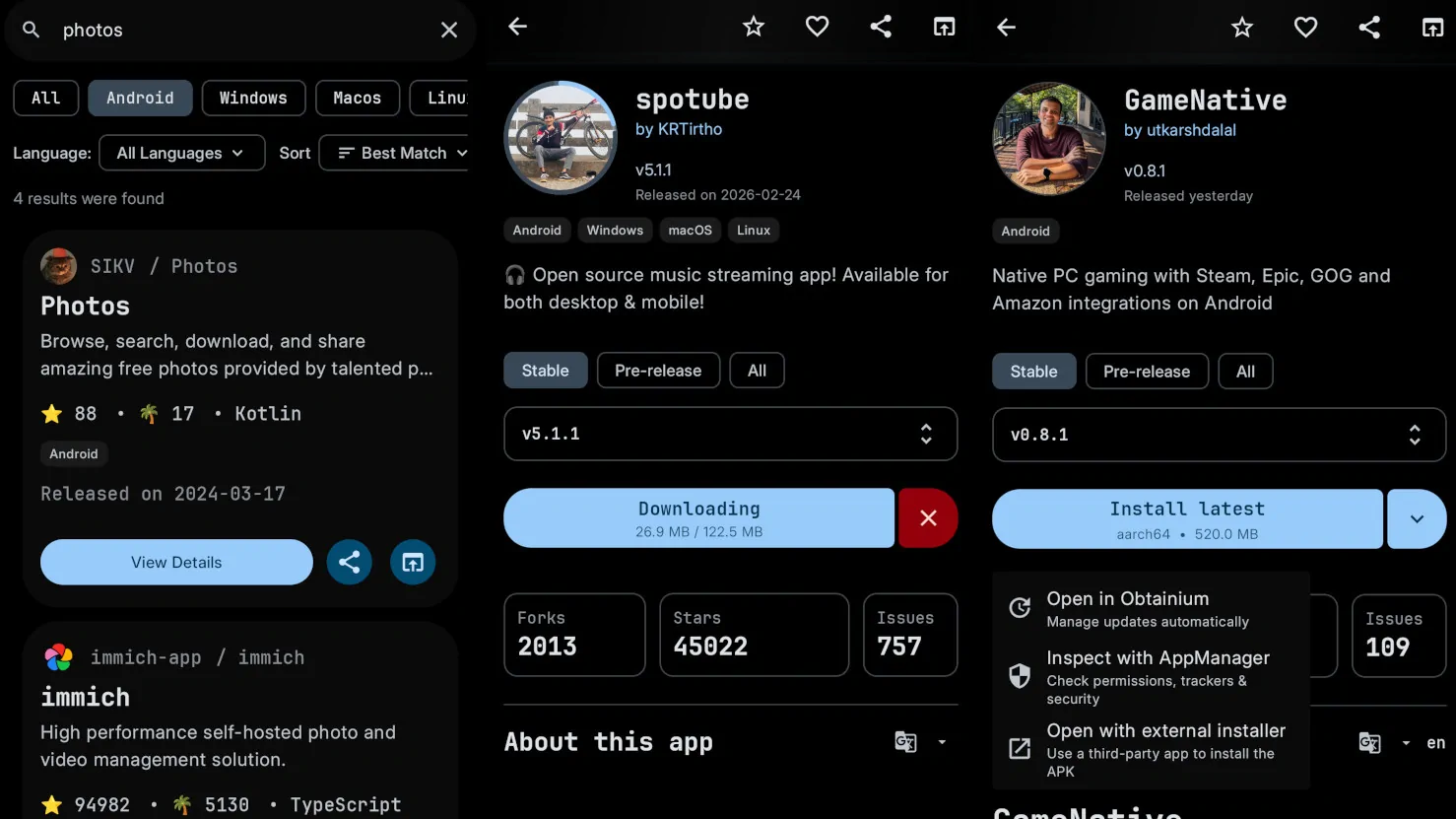1456x819 pixels.
Task: Select All releases filter for GameNative
Action: [x=1245, y=372]
